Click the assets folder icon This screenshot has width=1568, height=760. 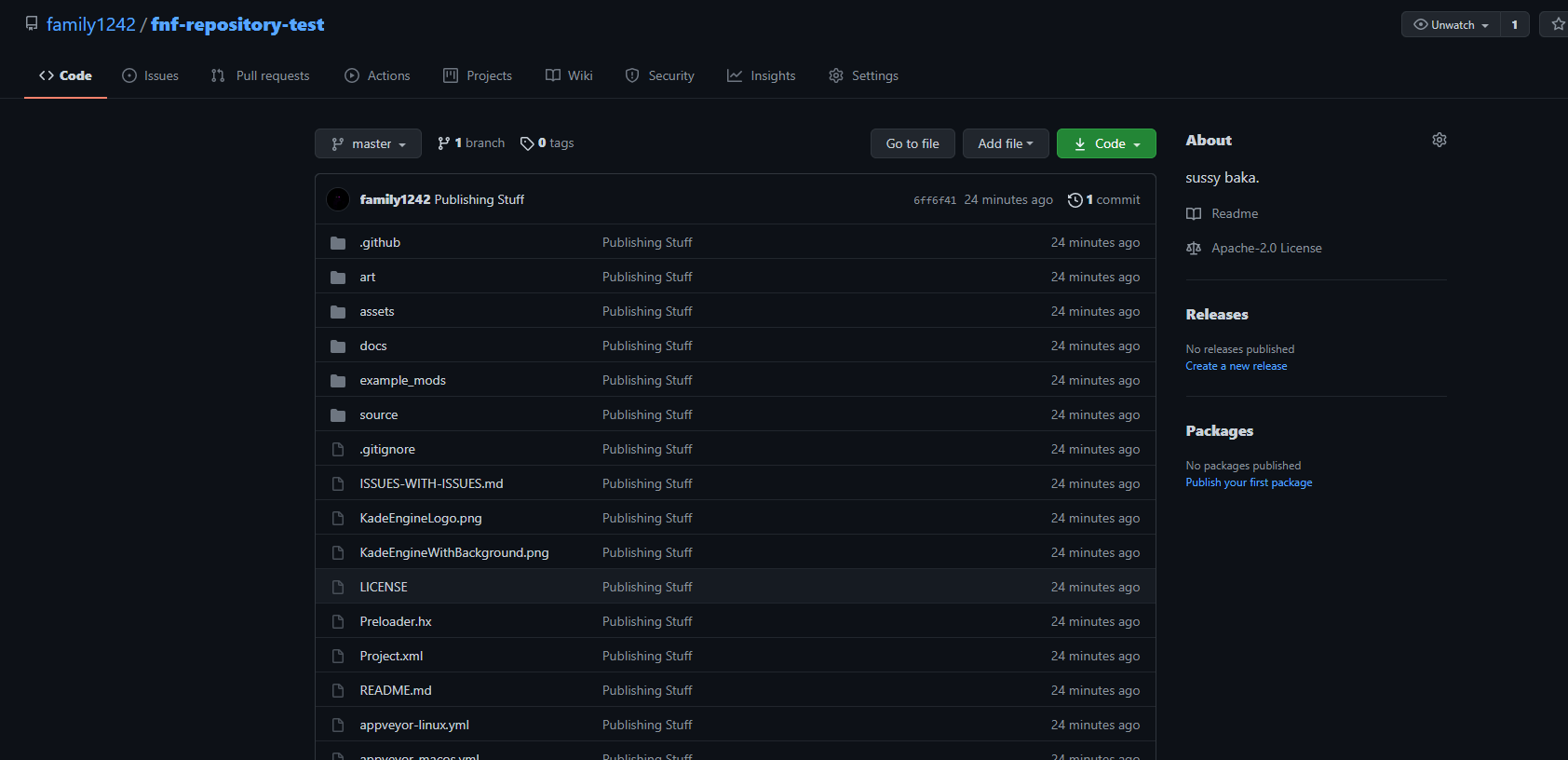[x=338, y=312]
